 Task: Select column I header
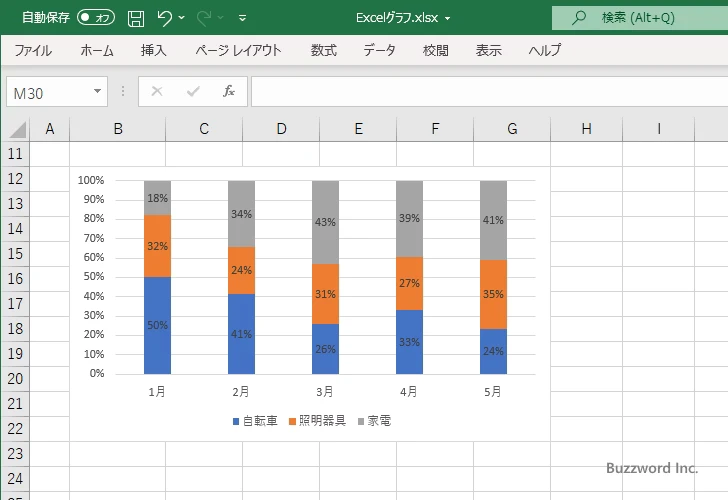point(658,129)
